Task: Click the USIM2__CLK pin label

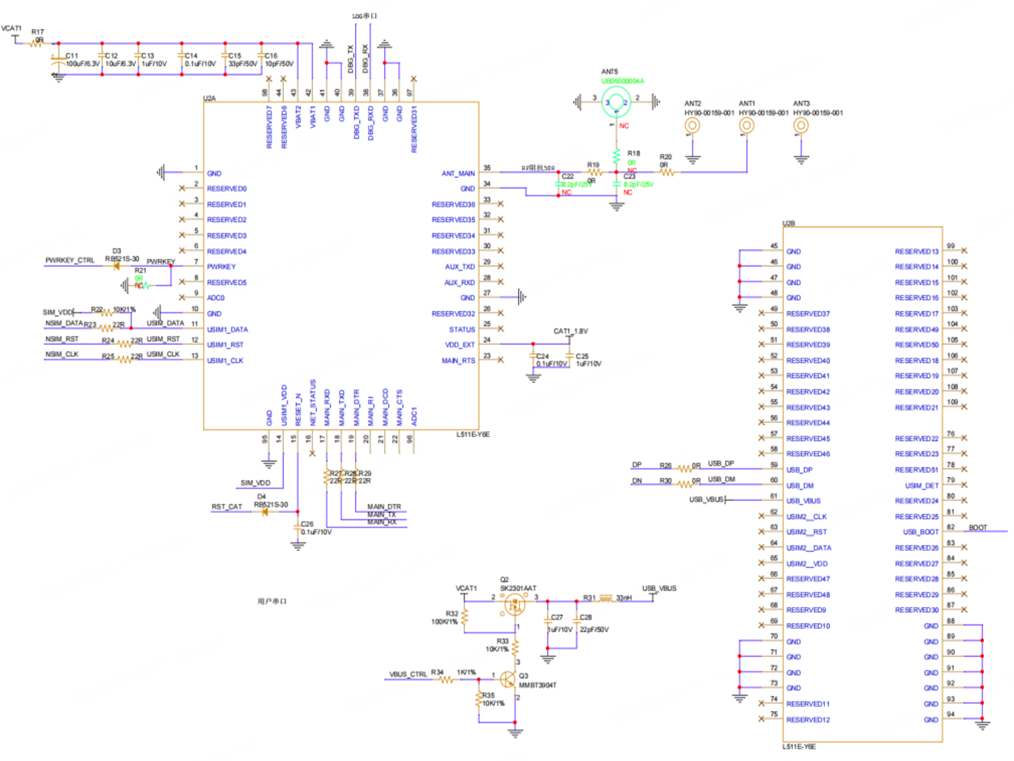Action: pos(806,517)
